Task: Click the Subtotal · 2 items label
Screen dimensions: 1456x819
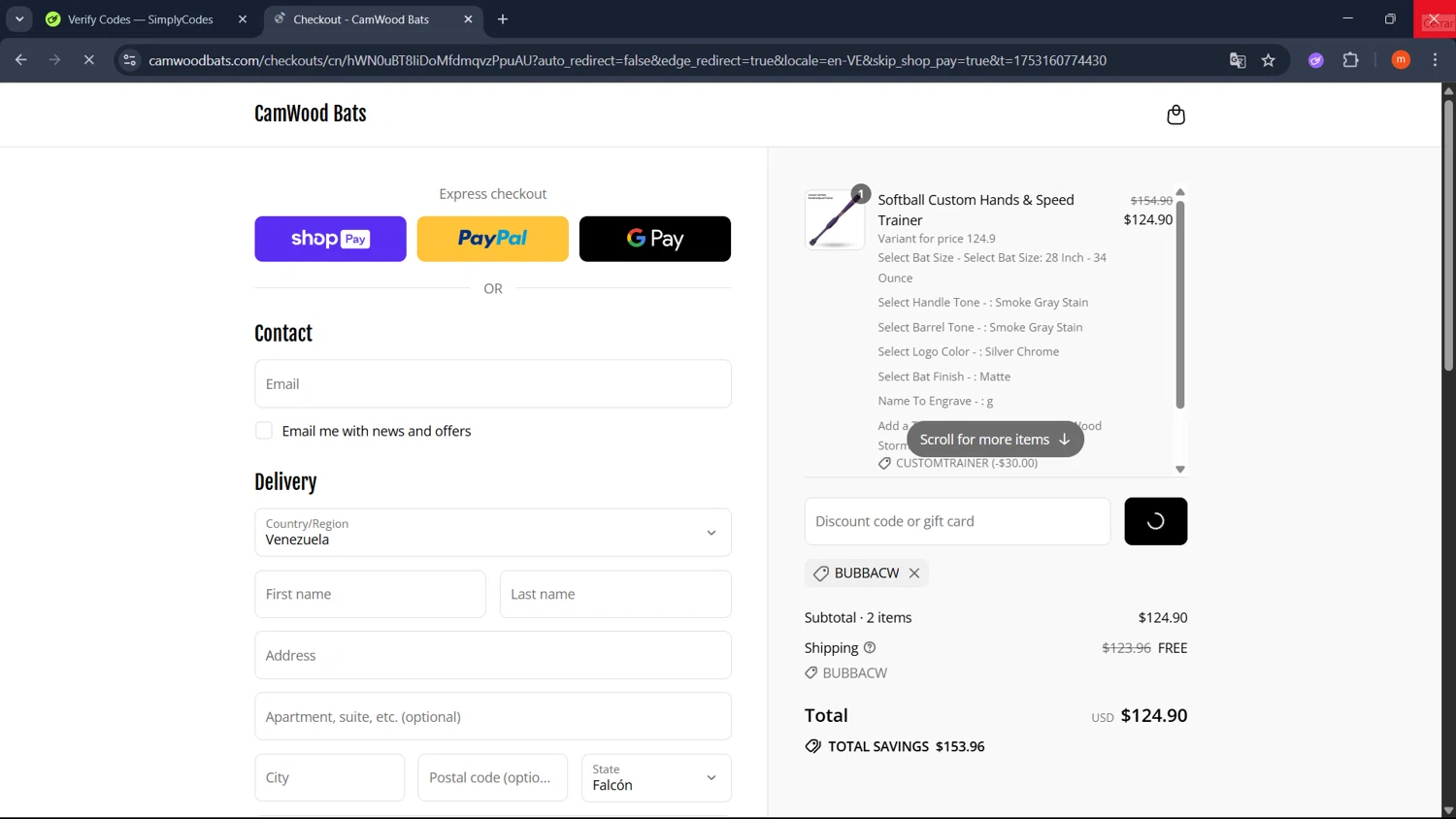Action: point(858,617)
